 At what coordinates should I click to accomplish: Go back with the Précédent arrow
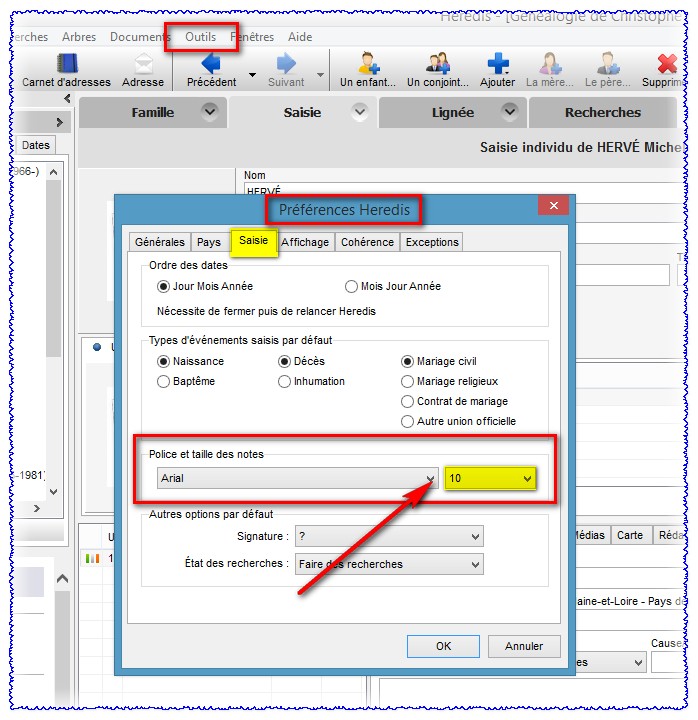(x=211, y=63)
